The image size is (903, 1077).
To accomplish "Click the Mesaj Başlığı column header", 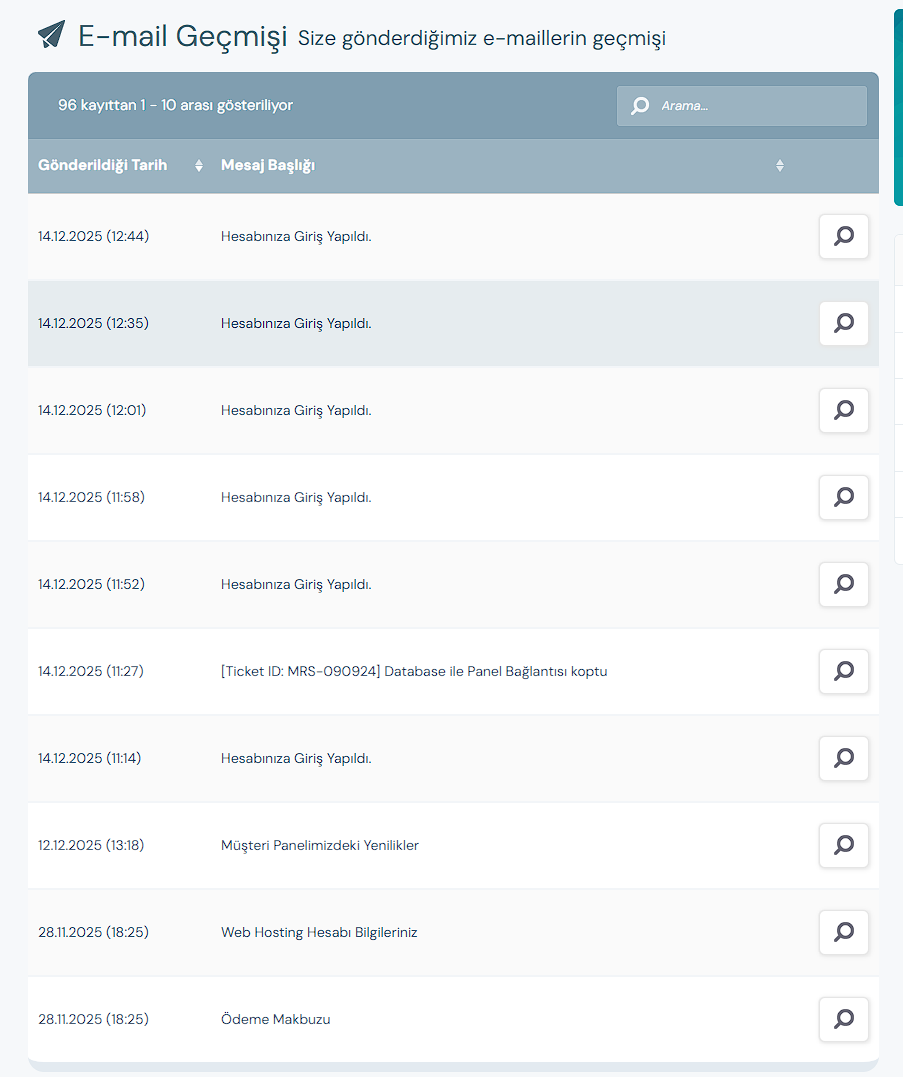I will 268,166.
